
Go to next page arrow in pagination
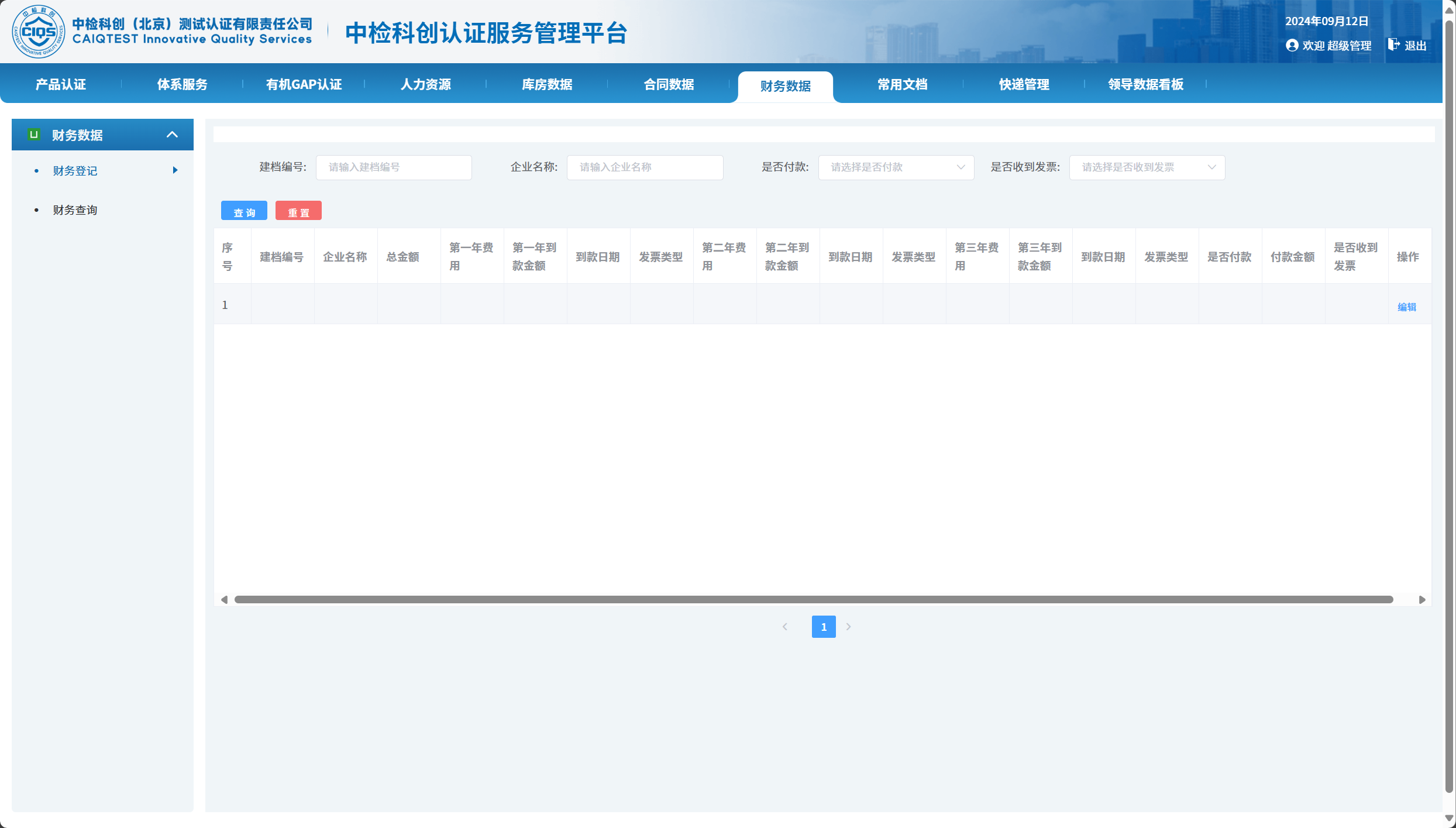[848, 627]
